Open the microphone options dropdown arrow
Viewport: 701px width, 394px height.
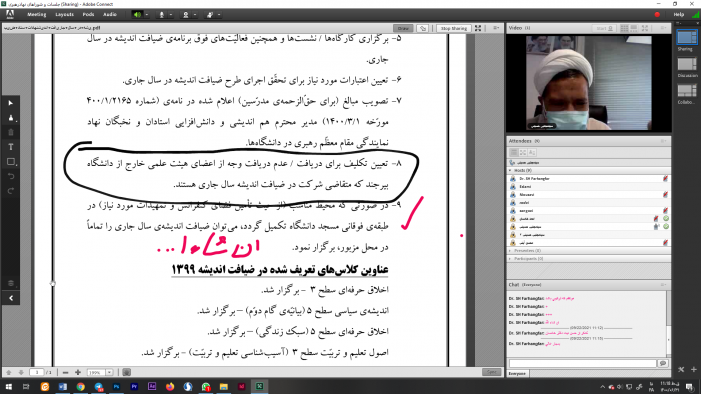[x=171, y=15]
